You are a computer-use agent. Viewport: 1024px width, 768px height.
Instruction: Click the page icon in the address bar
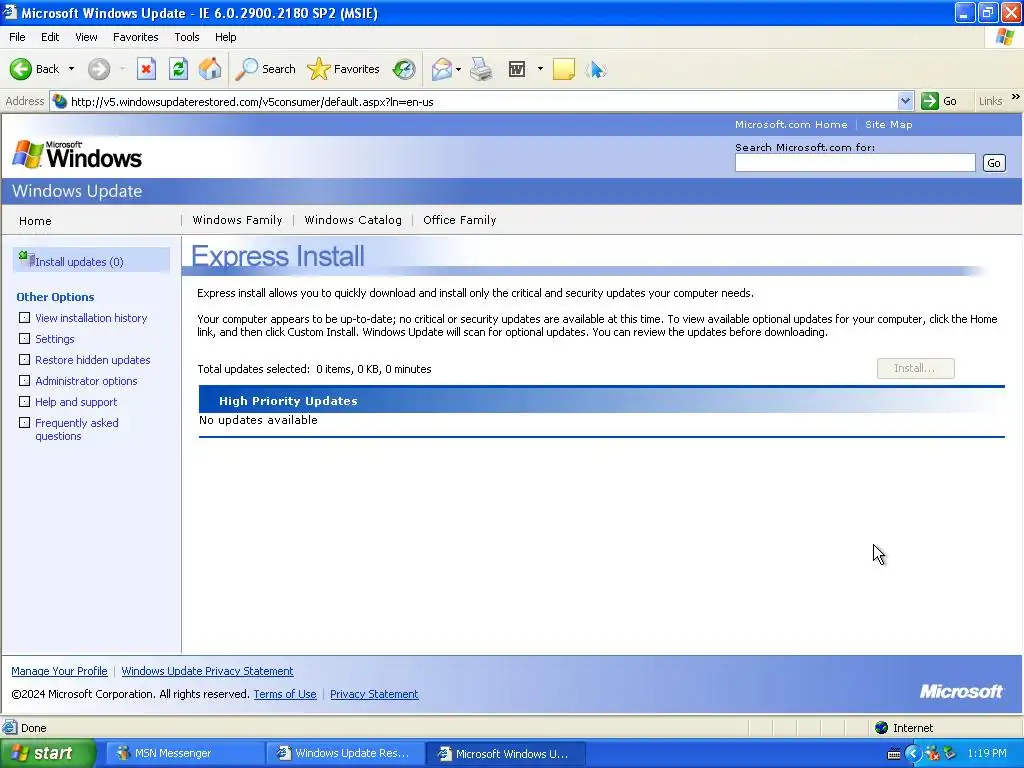60,101
